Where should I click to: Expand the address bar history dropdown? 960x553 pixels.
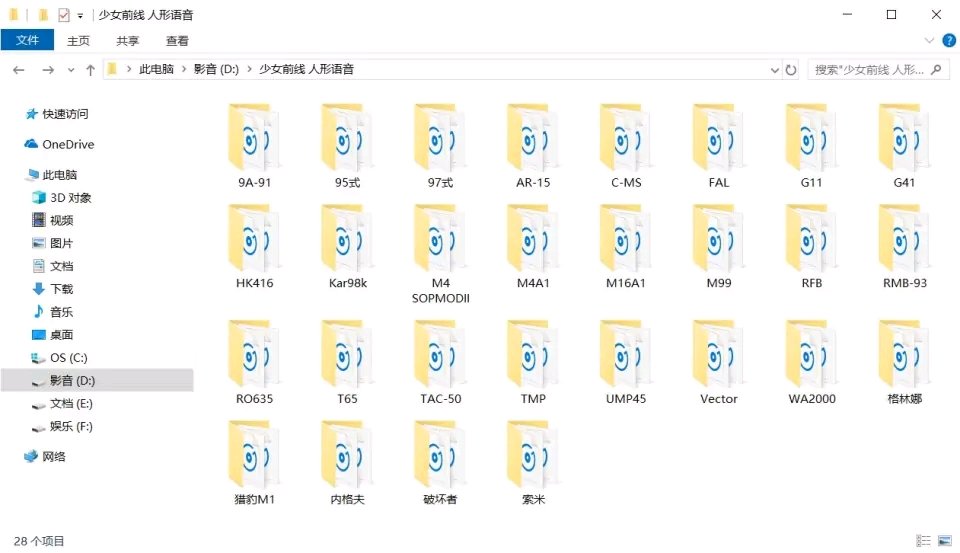[x=774, y=70]
